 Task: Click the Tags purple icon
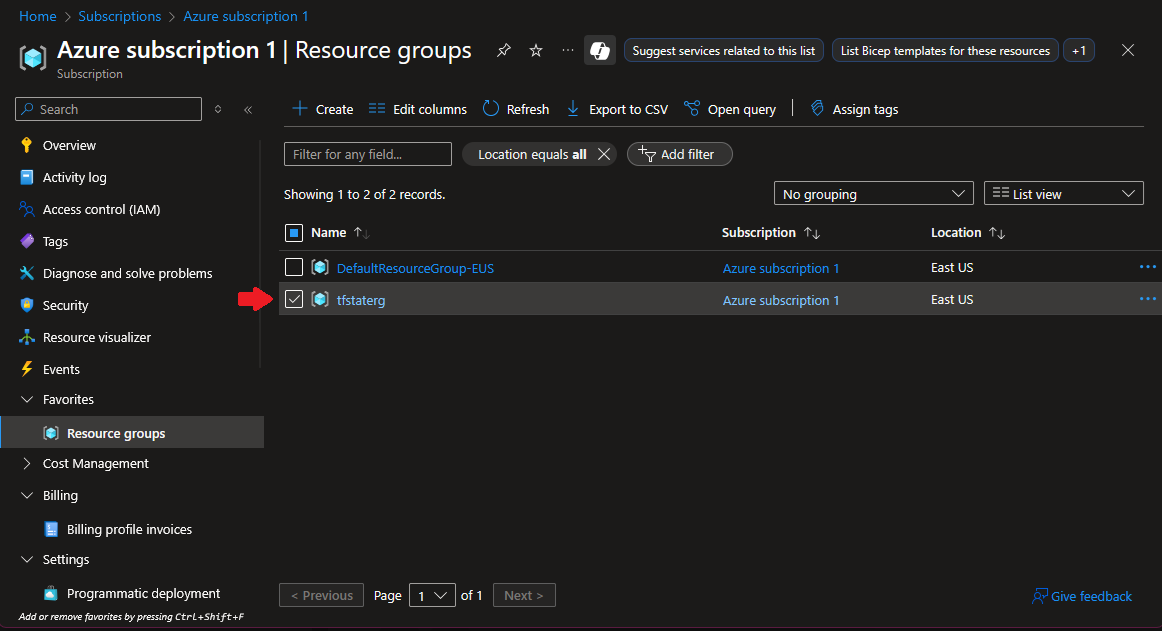coord(27,241)
